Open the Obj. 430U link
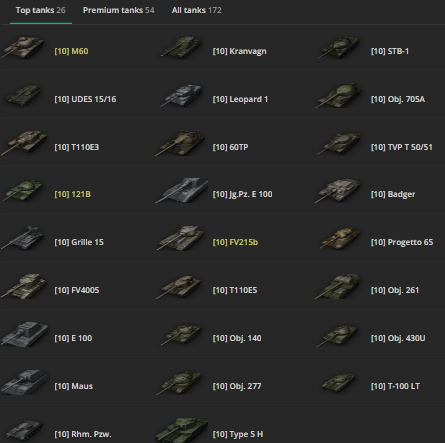 [x=398, y=338]
